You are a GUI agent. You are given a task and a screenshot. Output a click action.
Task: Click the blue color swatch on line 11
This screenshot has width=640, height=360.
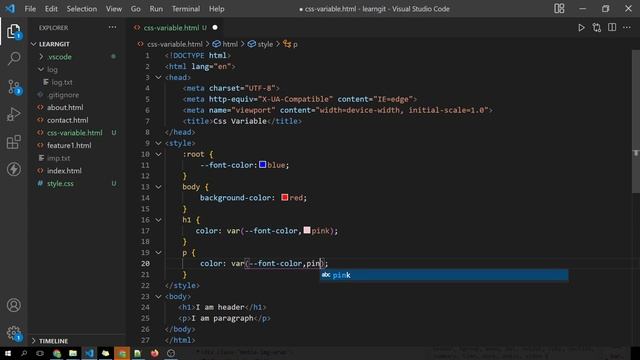coord(262,164)
